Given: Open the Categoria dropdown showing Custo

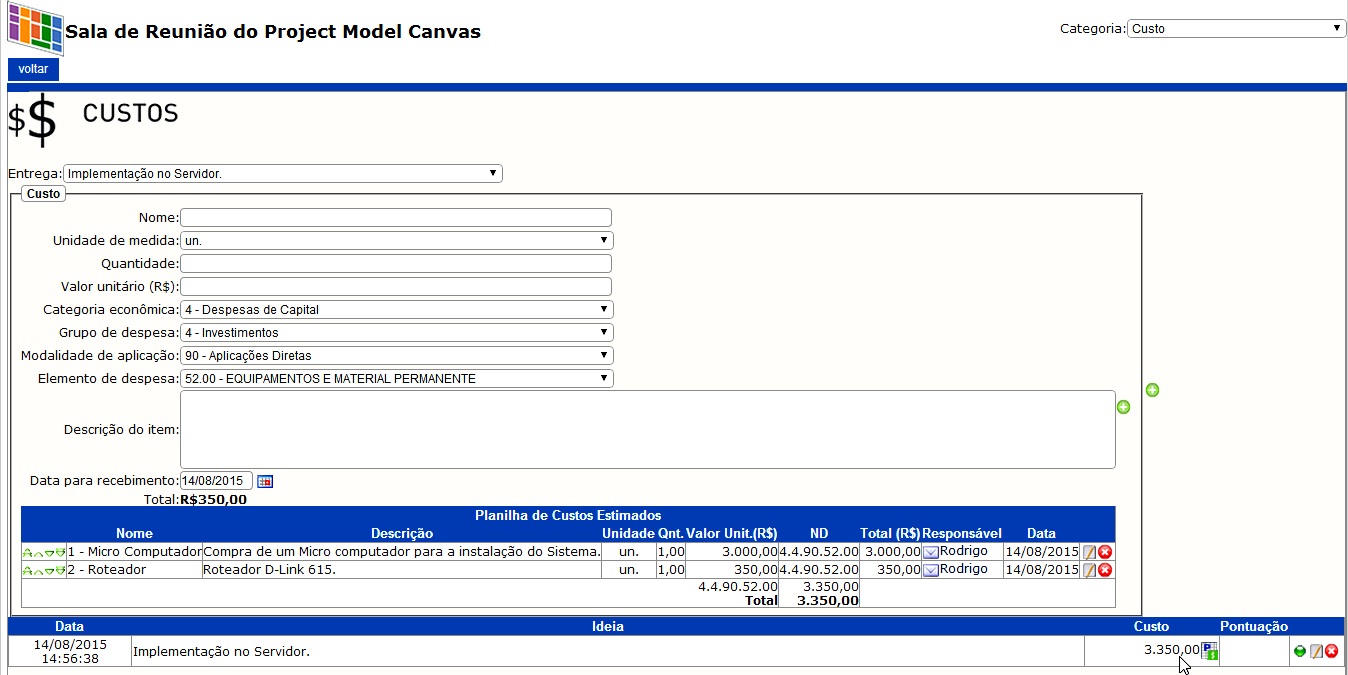Looking at the screenshot, I should [1237, 29].
